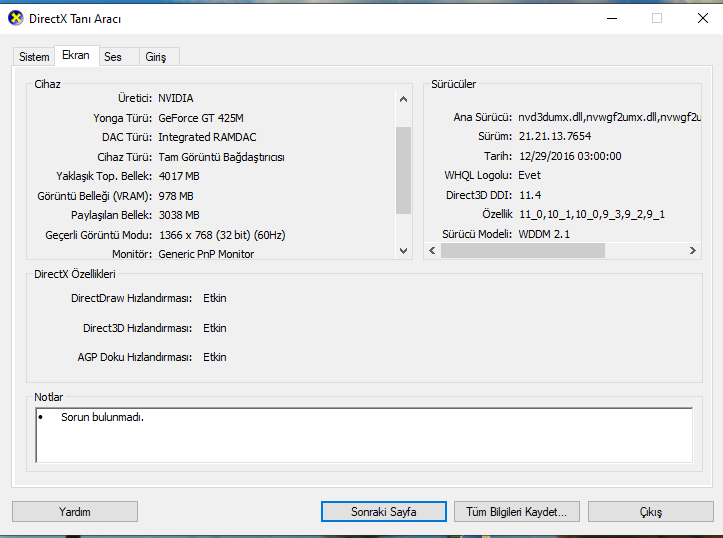723x538 pixels.
Task: Click the 4017 MB memory value
Action: pos(179,176)
